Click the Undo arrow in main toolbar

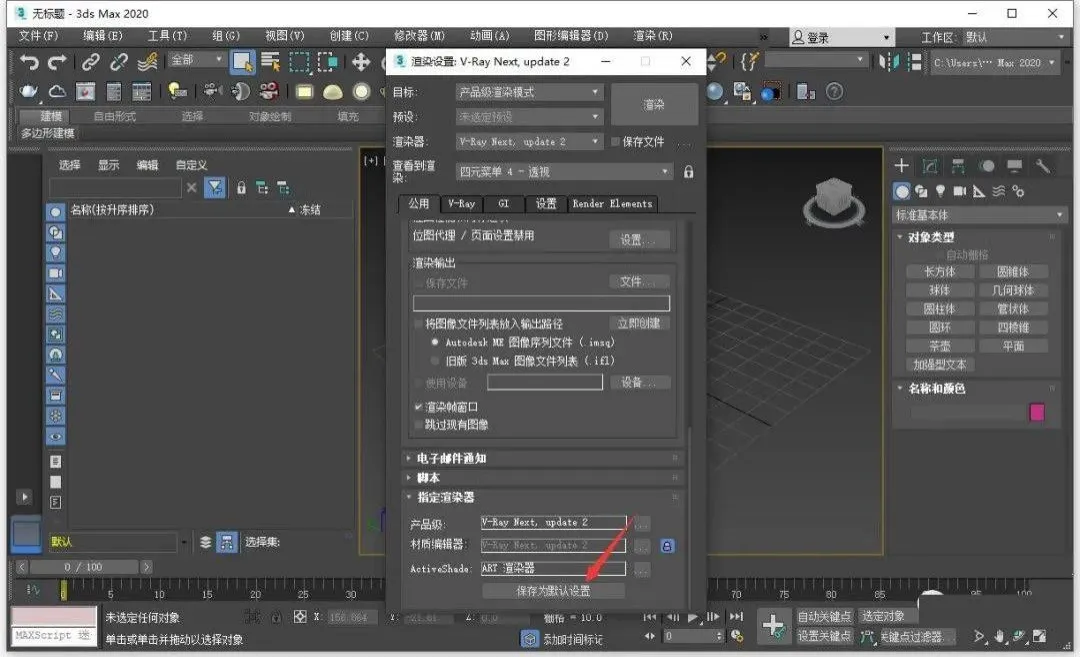(x=30, y=62)
